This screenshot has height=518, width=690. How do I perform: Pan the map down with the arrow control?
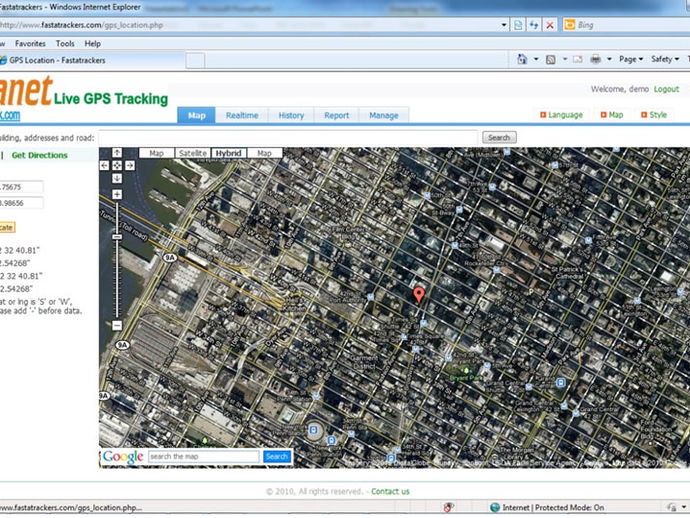click(117, 178)
